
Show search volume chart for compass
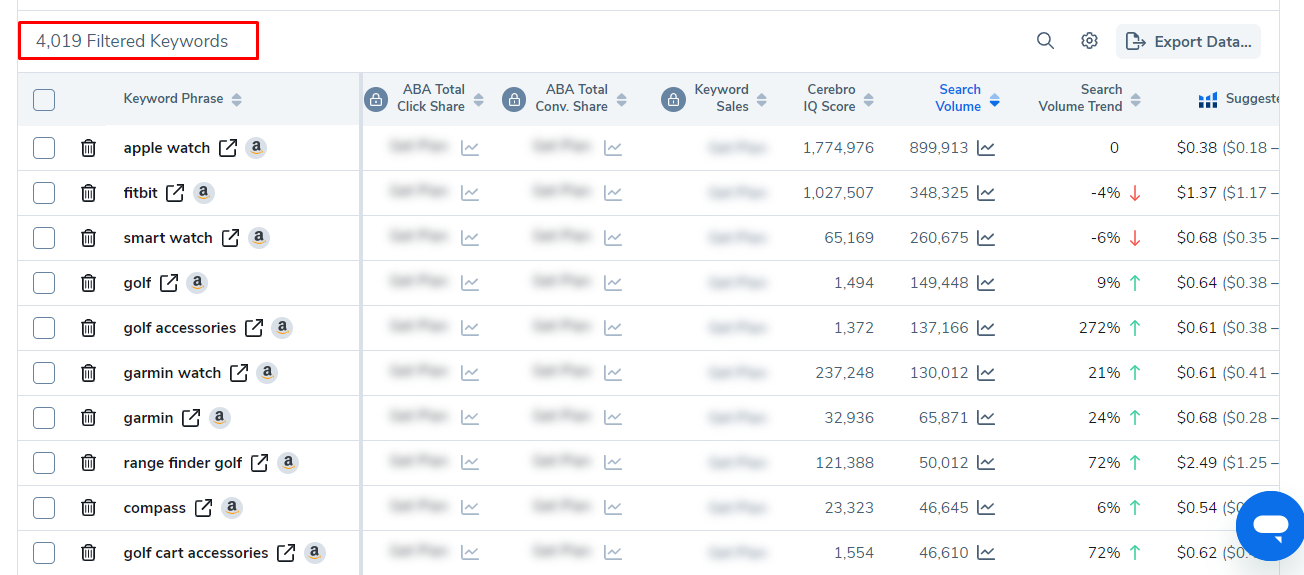[x=986, y=508]
